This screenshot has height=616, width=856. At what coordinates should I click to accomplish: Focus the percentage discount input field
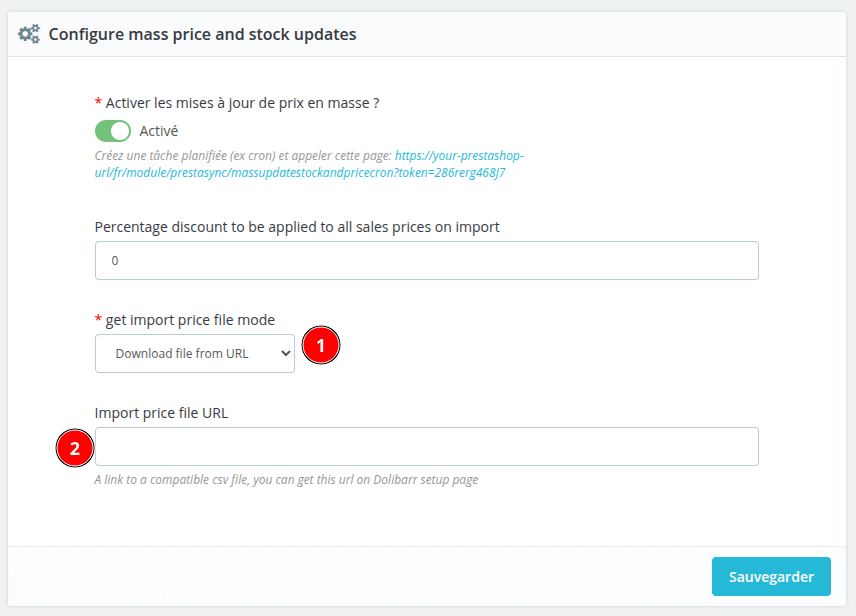click(426, 260)
